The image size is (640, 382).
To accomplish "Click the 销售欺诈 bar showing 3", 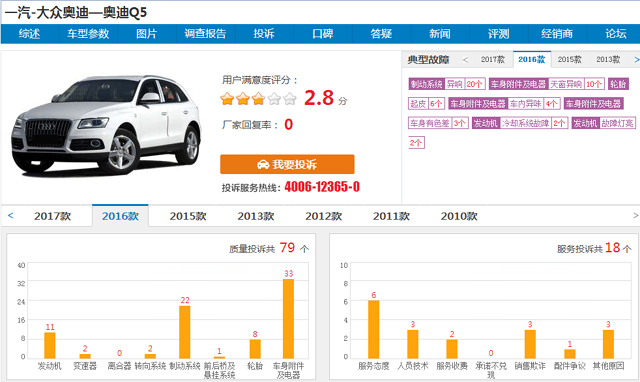I will pos(530,344).
